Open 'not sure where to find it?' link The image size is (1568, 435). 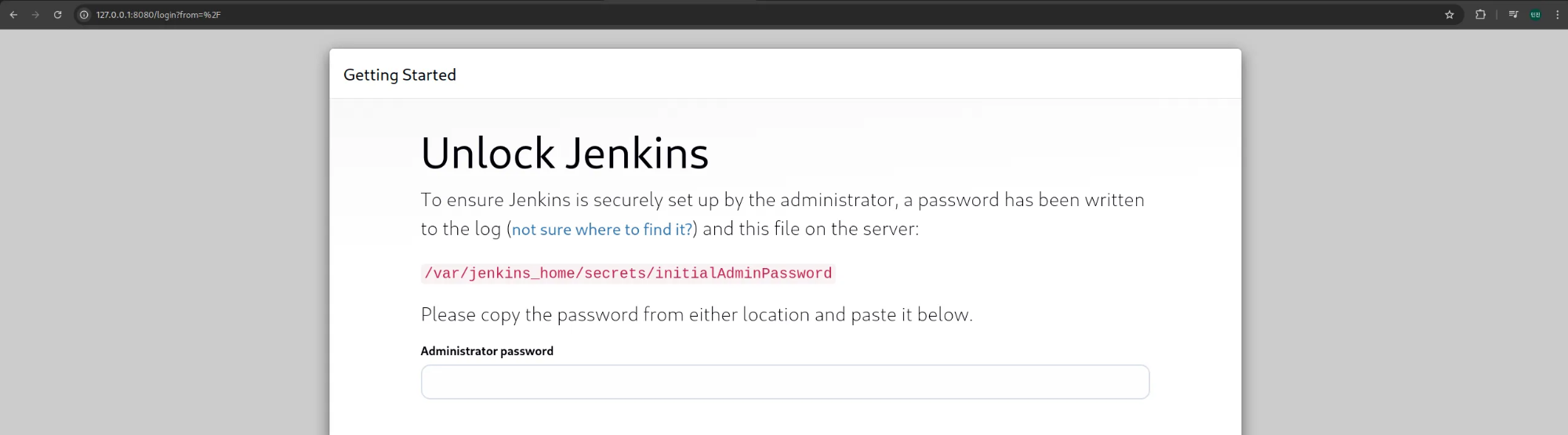click(x=602, y=230)
